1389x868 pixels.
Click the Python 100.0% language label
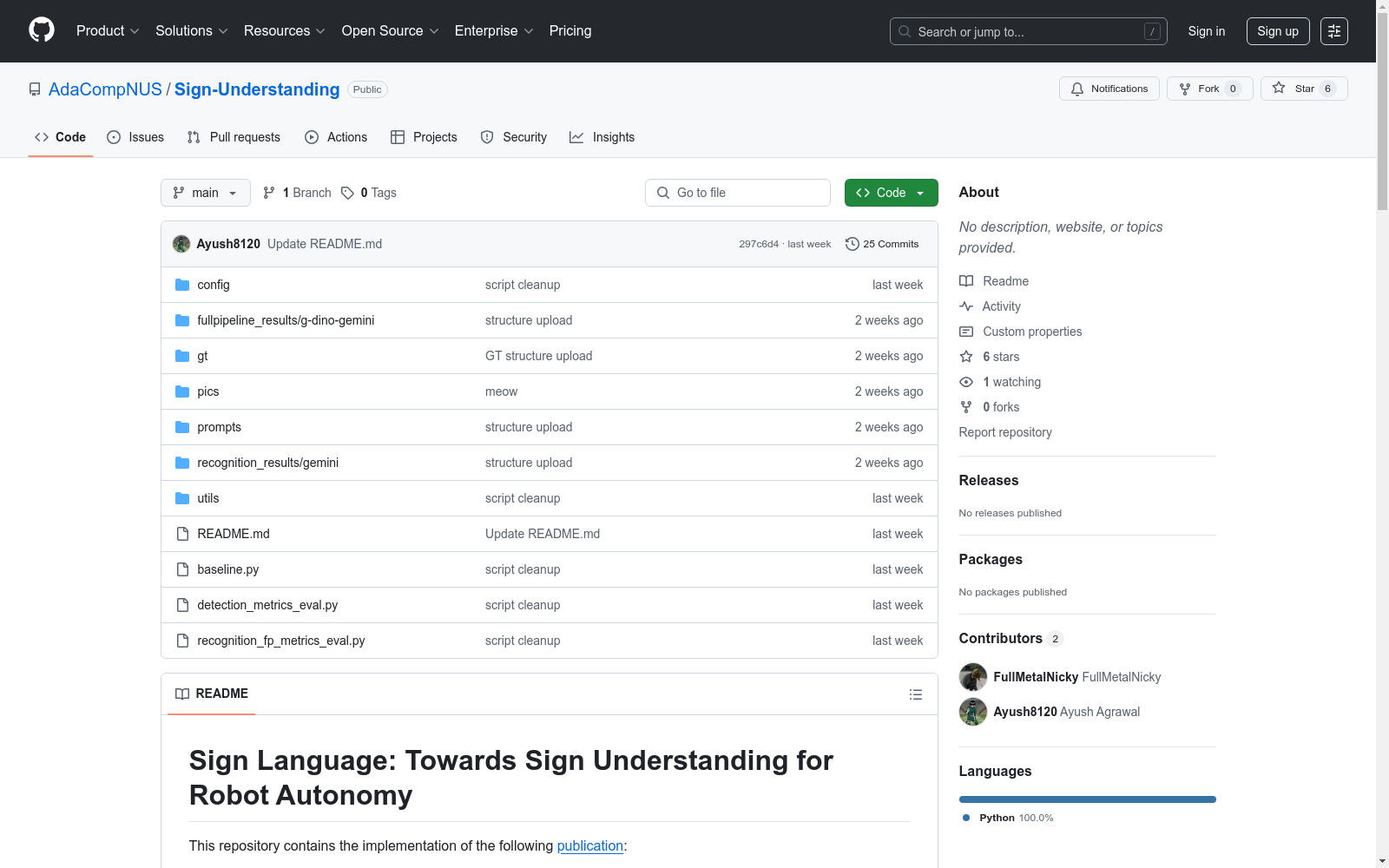tap(1008, 818)
